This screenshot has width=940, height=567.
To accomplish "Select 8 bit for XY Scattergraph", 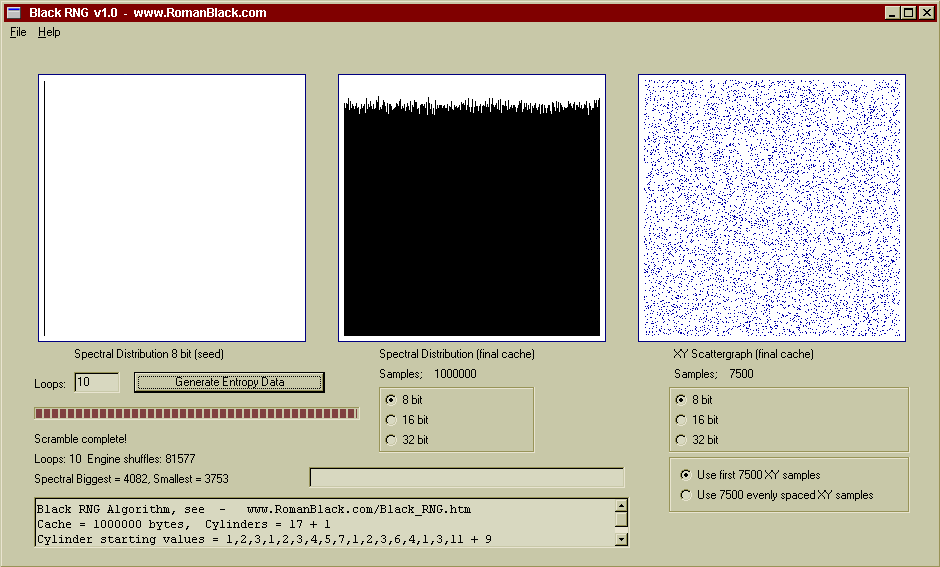I will coord(682,400).
